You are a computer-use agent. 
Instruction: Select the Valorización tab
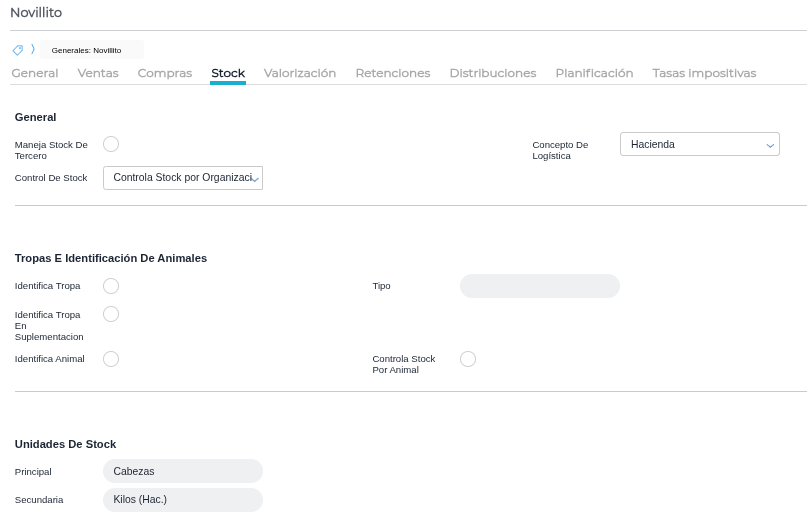300,73
